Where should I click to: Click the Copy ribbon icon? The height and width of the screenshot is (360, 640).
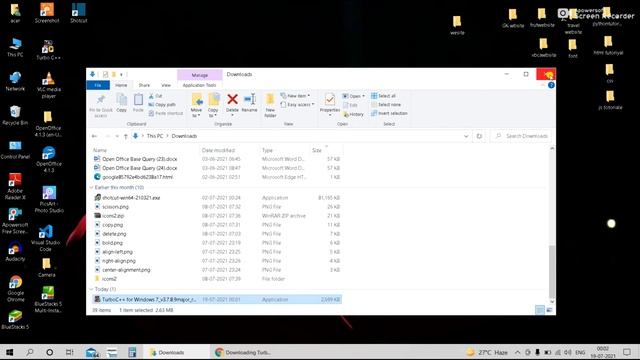click(x=122, y=102)
